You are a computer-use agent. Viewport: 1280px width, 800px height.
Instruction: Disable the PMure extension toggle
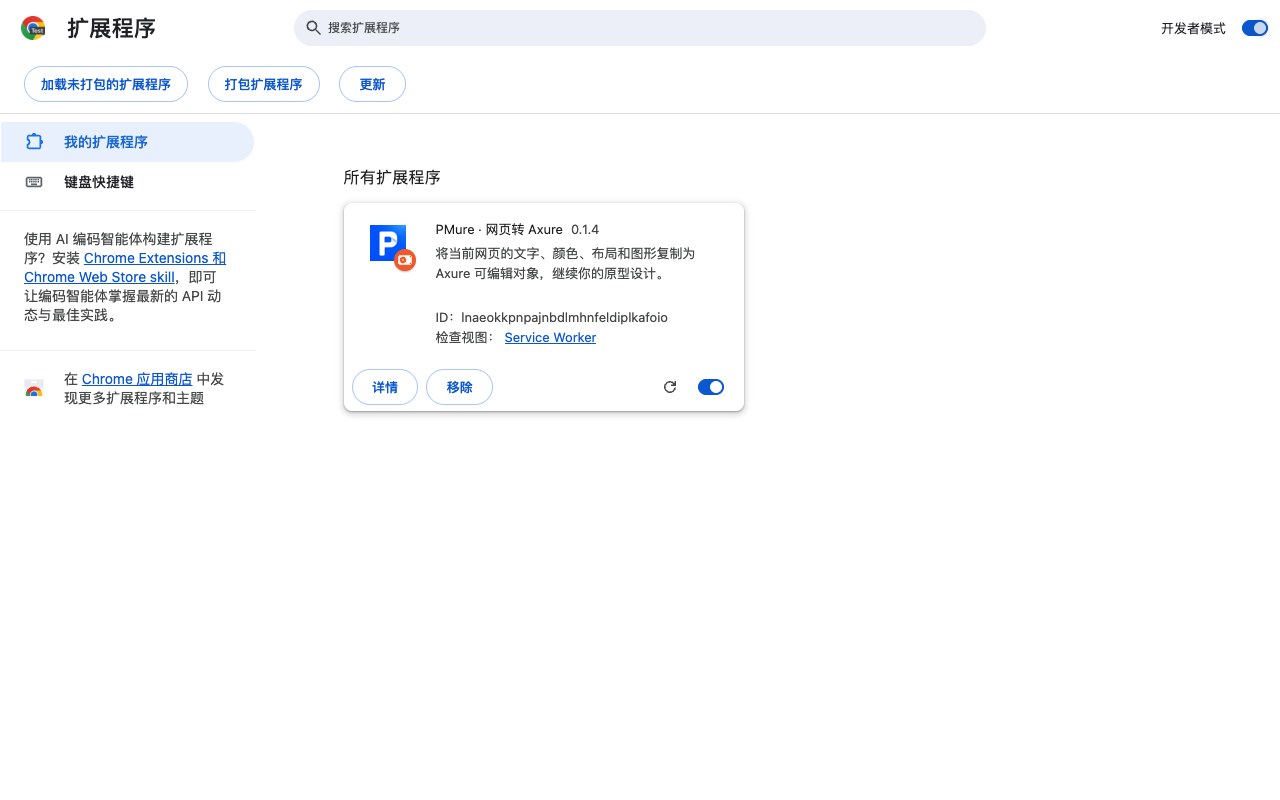[711, 387]
